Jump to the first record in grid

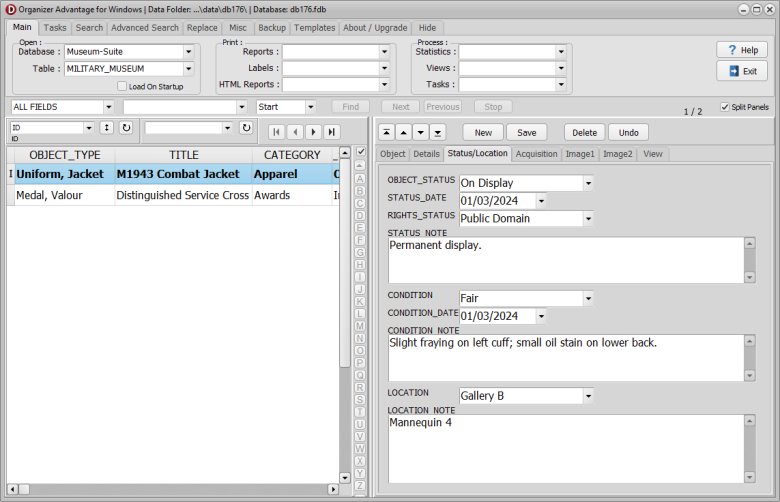(x=276, y=131)
